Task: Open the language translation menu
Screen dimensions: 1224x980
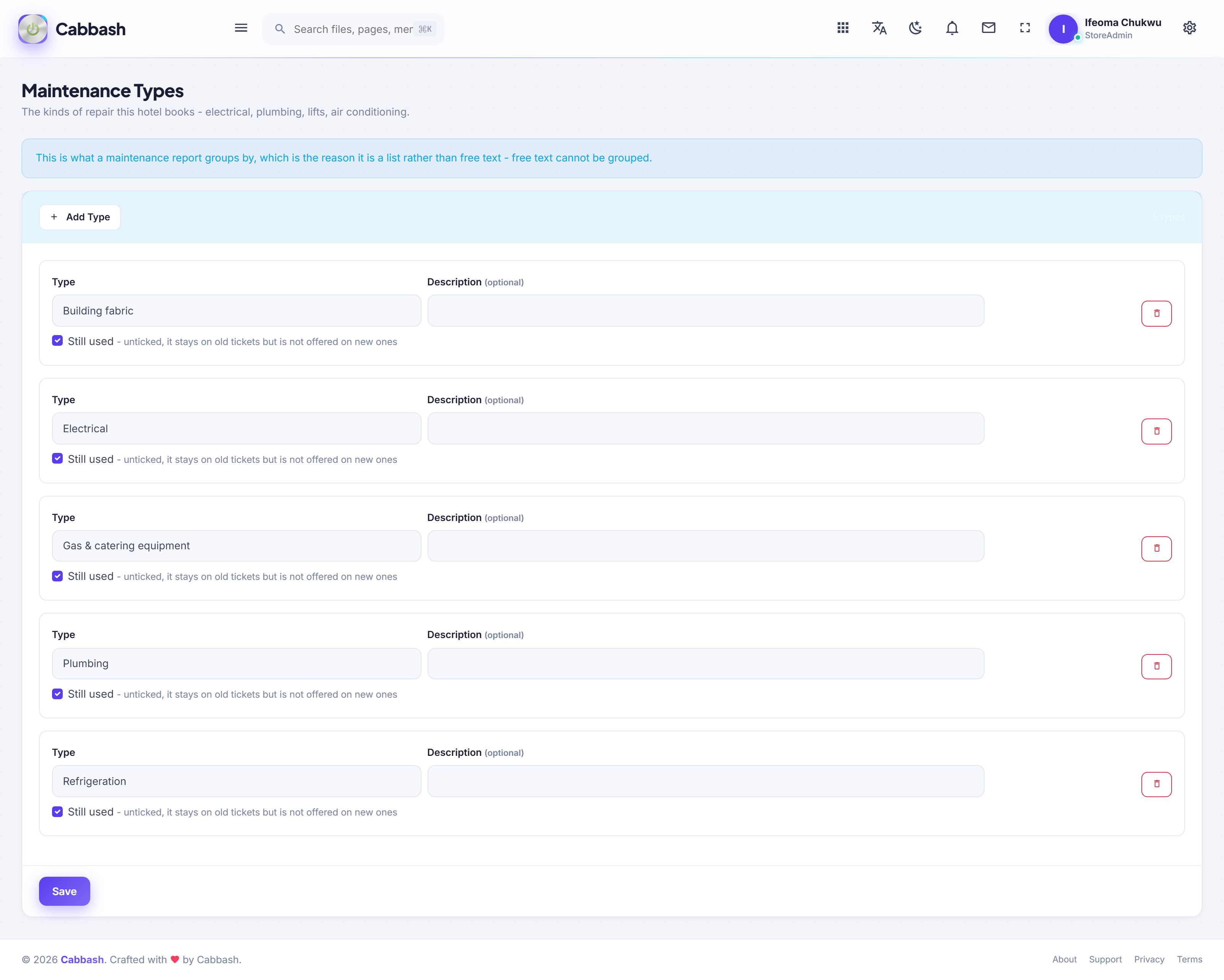Action: coord(879,28)
